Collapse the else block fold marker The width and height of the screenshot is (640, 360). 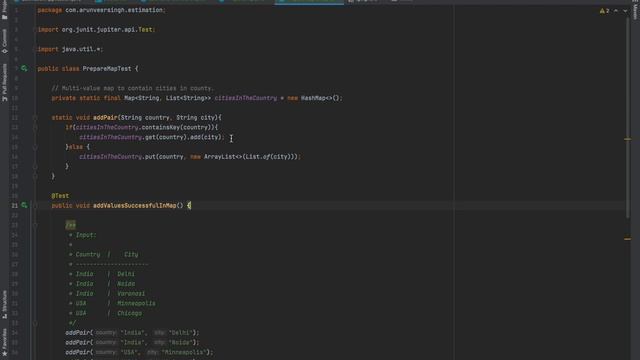[x=35, y=147]
